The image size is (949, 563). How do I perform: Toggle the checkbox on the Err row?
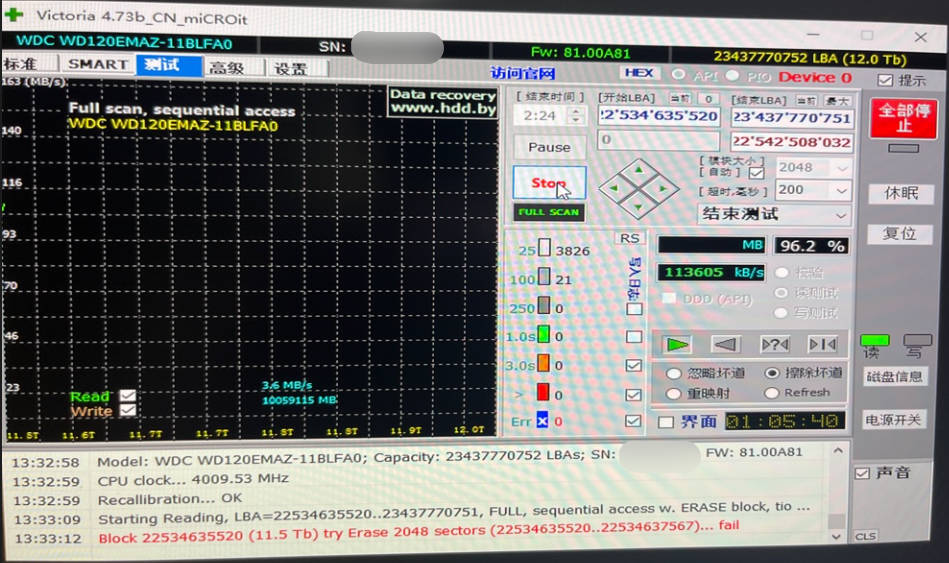[633, 421]
